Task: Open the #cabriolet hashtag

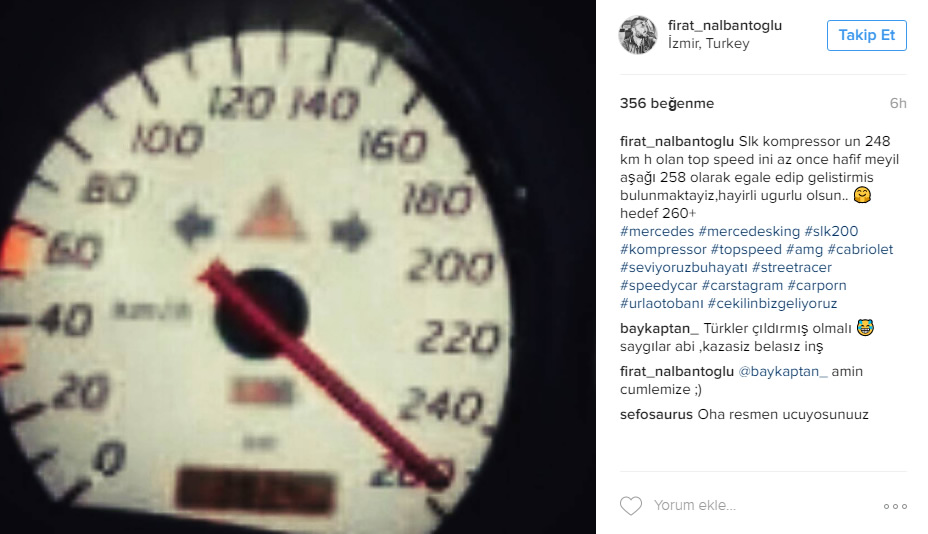Action: 860,249
